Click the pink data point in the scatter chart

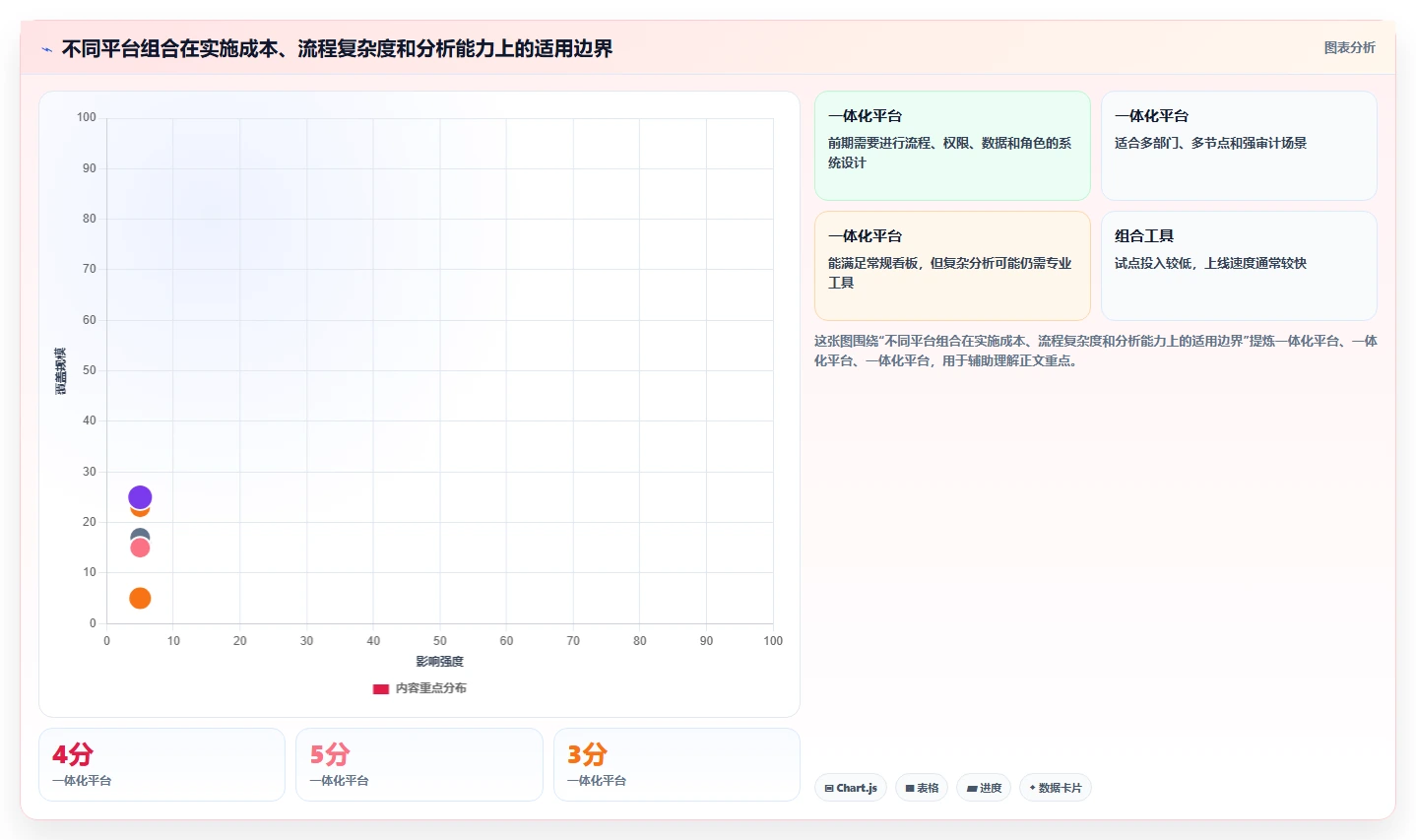tap(140, 549)
